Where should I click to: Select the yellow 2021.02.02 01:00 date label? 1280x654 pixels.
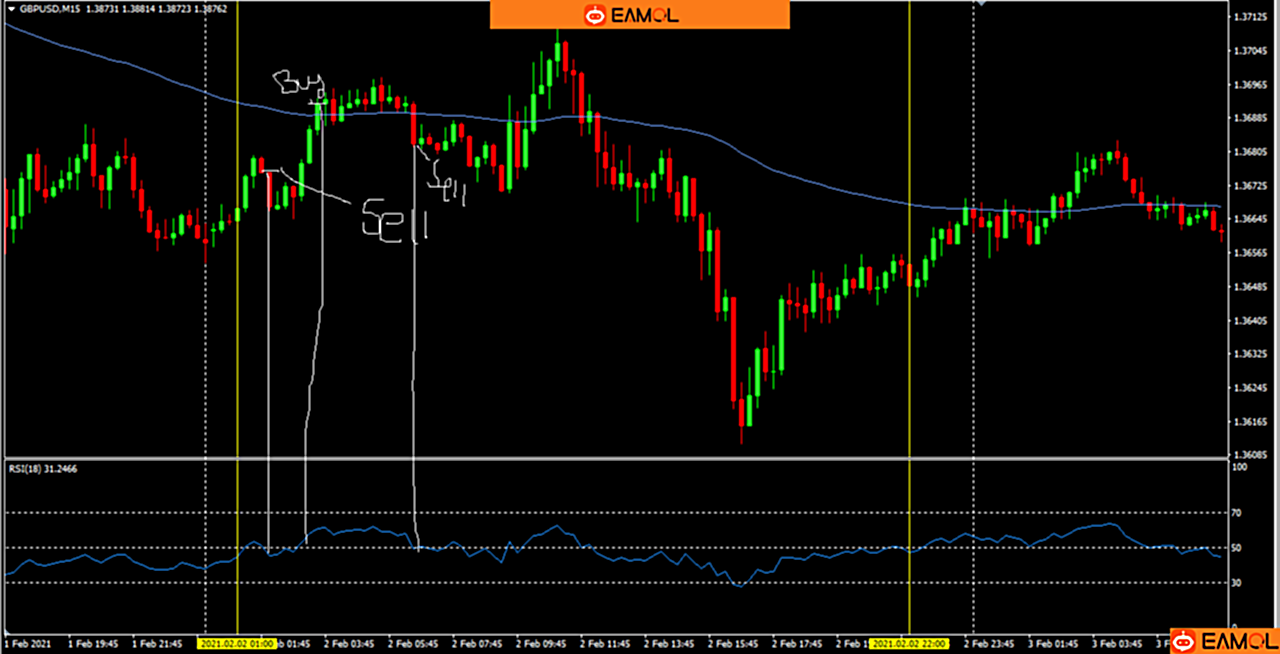click(x=237, y=643)
